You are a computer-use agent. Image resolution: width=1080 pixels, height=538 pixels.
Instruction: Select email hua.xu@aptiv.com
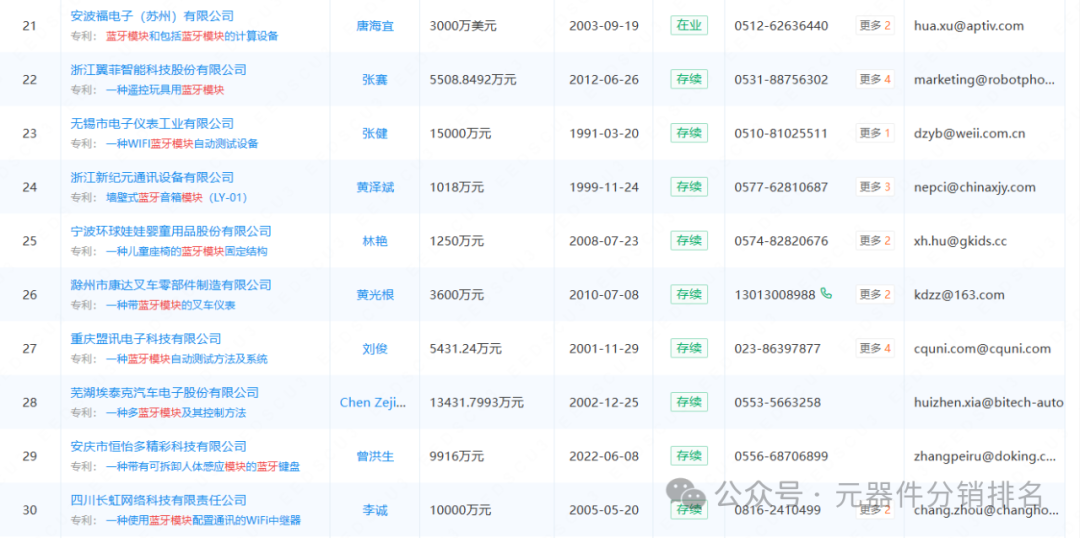968,26
